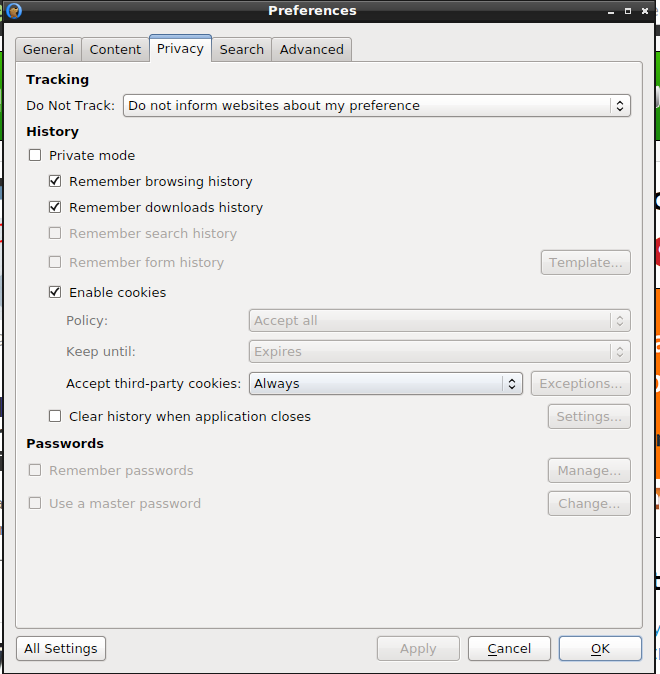Uncheck Remember downloads history

(x=55, y=207)
